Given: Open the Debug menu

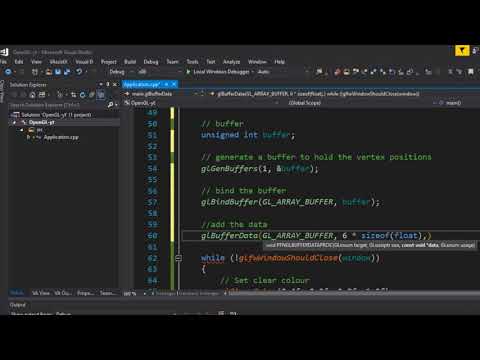Looking at the screenshot, I should tap(151, 62).
